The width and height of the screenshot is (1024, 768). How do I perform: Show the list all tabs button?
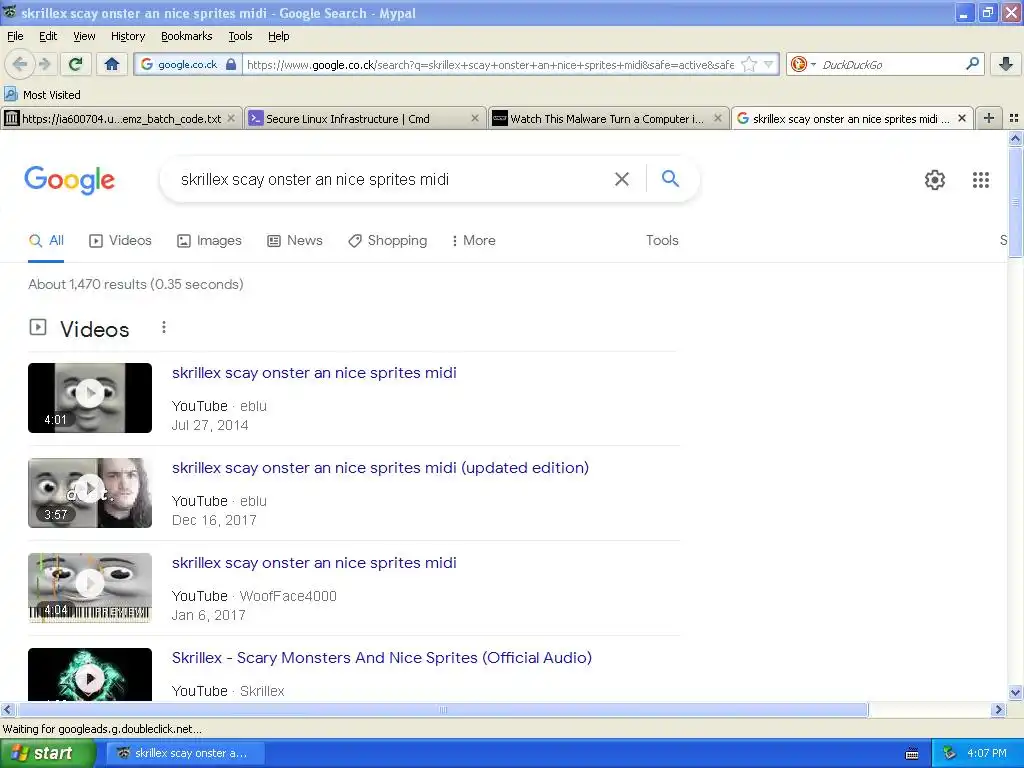(x=1014, y=118)
